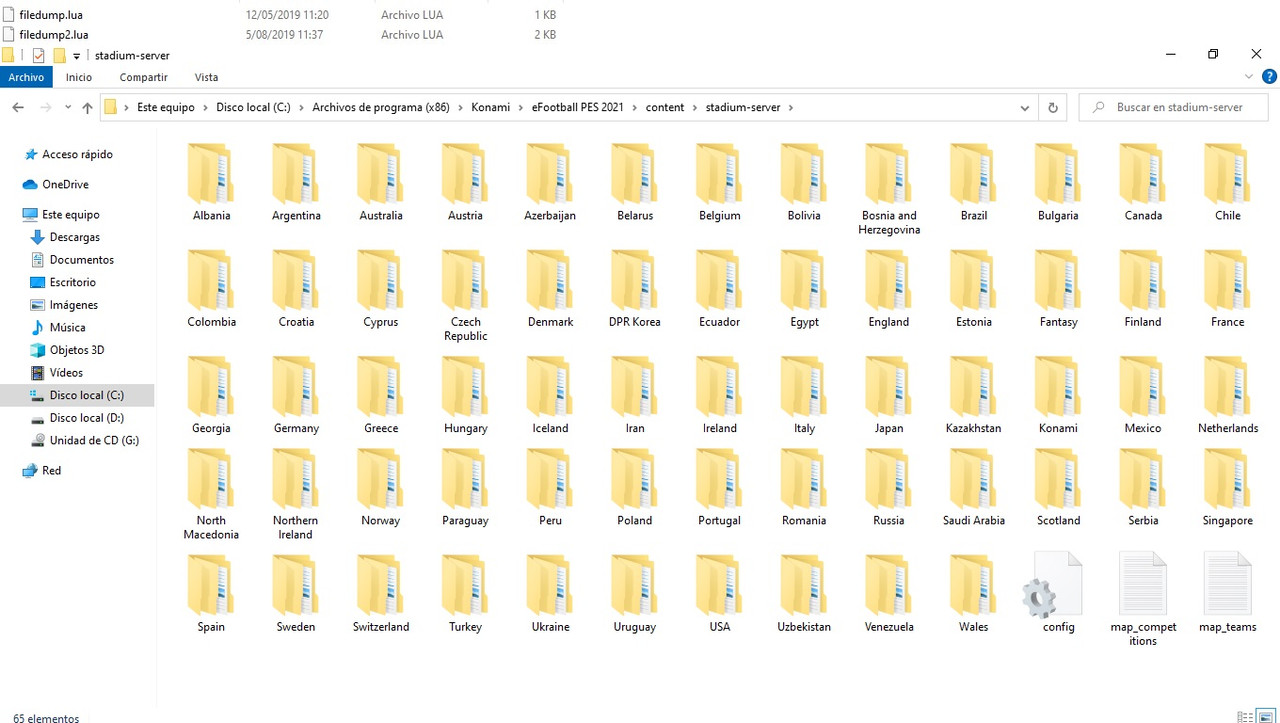The image size is (1280, 723).
Task: Click Disco local (C:) breadcrumb
Action: (x=254, y=108)
